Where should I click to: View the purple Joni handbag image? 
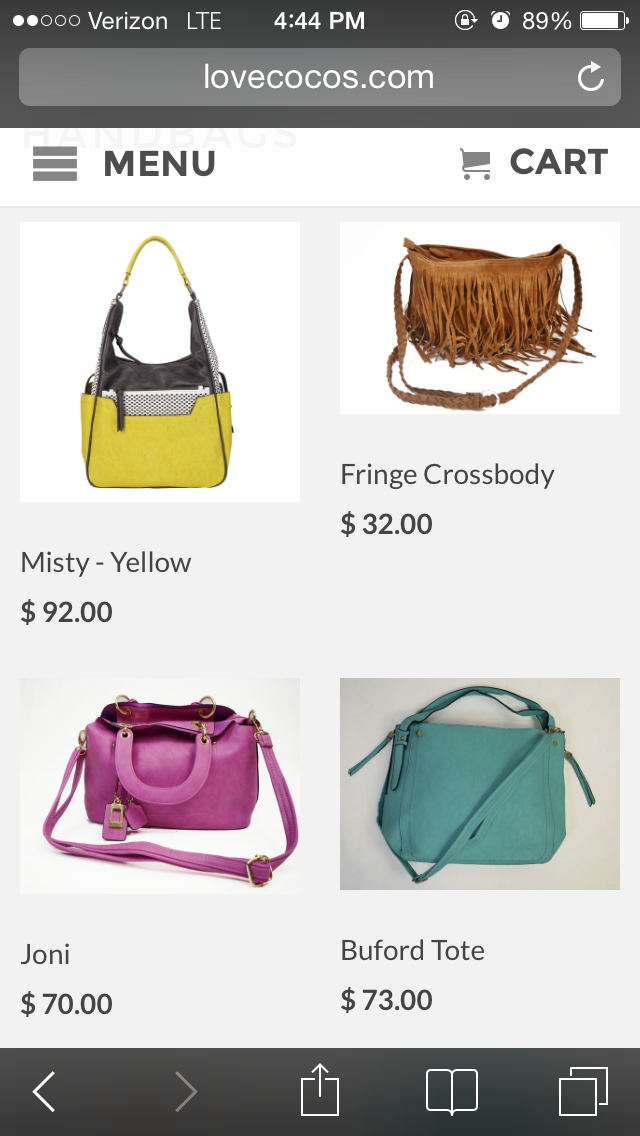[160, 785]
